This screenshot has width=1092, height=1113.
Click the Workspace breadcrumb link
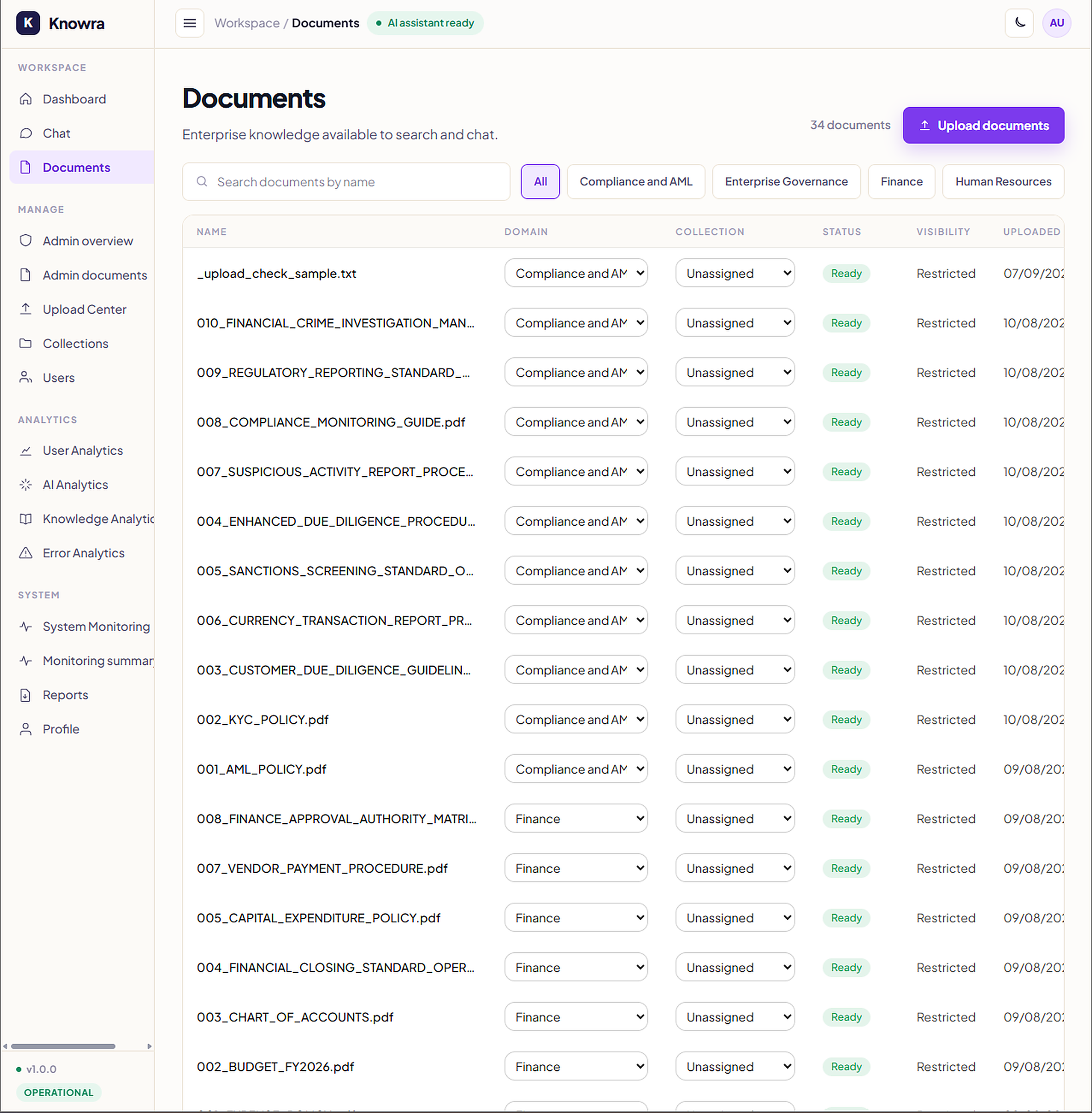[x=247, y=23]
